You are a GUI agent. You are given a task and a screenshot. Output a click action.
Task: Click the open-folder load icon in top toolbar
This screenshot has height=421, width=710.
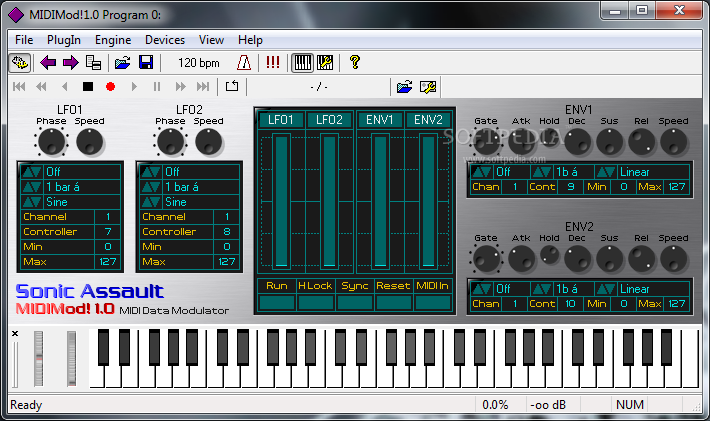point(122,62)
